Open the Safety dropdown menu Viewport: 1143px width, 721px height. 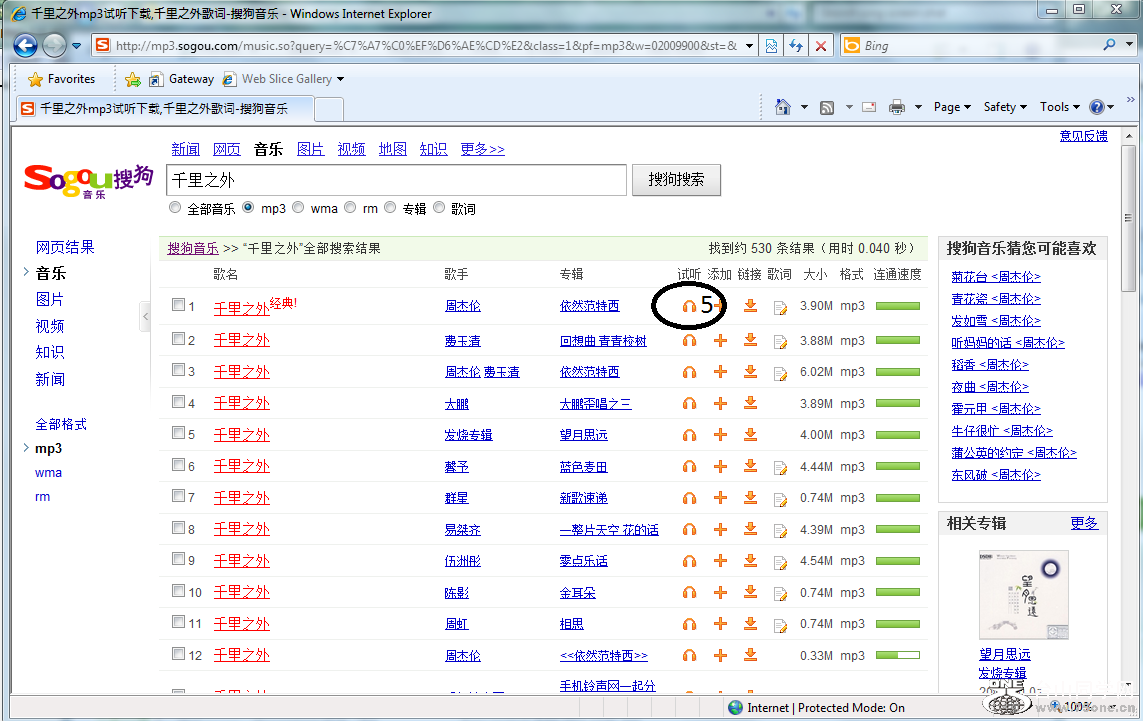tap(1005, 107)
